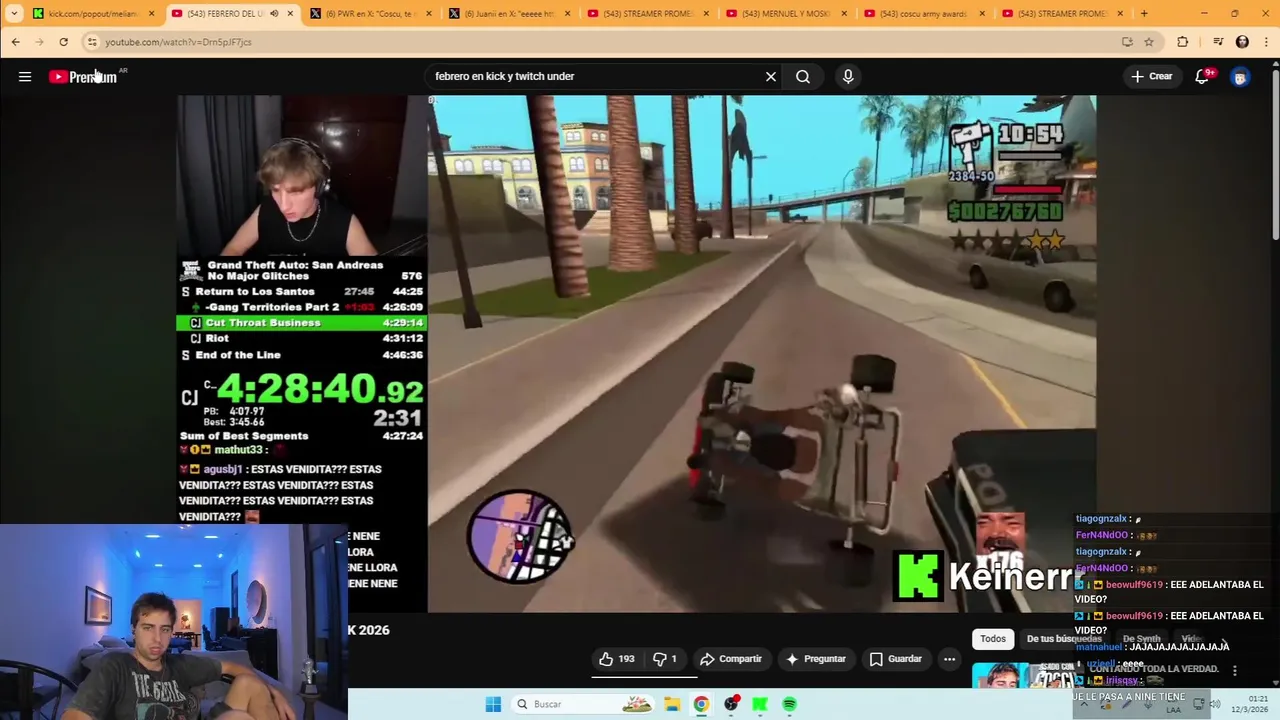Switch to the PWR en X tab
This screenshot has height=720, width=1280.
[x=371, y=14]
